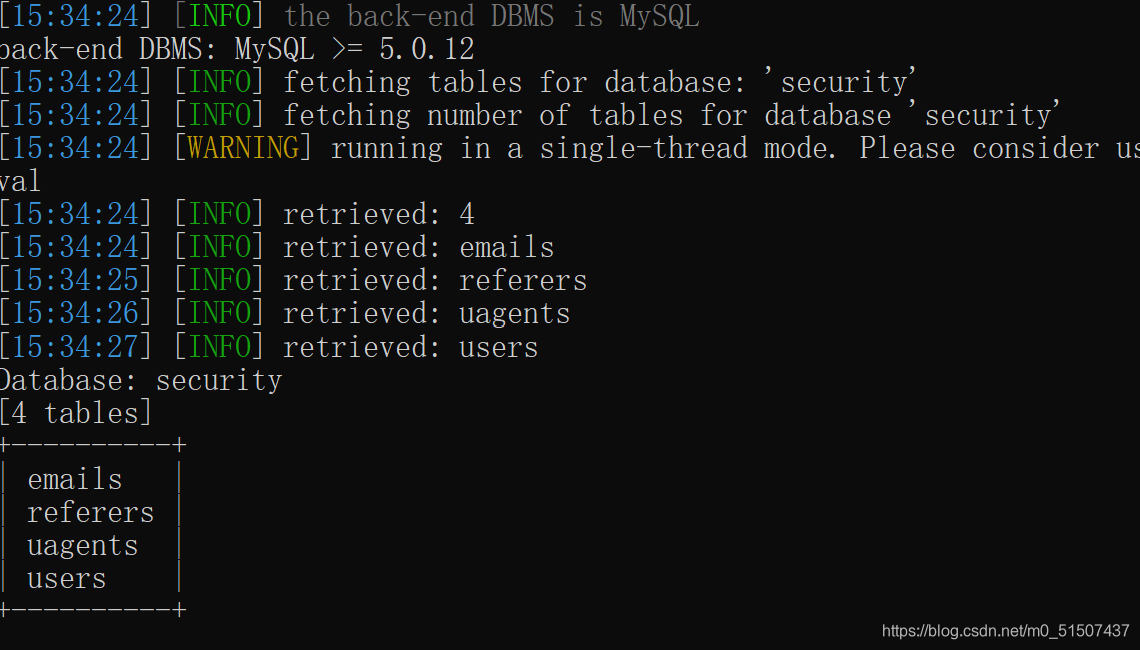Click 'uagents' in the results table
Screen dimensions: 1140x650
[83, 546]
